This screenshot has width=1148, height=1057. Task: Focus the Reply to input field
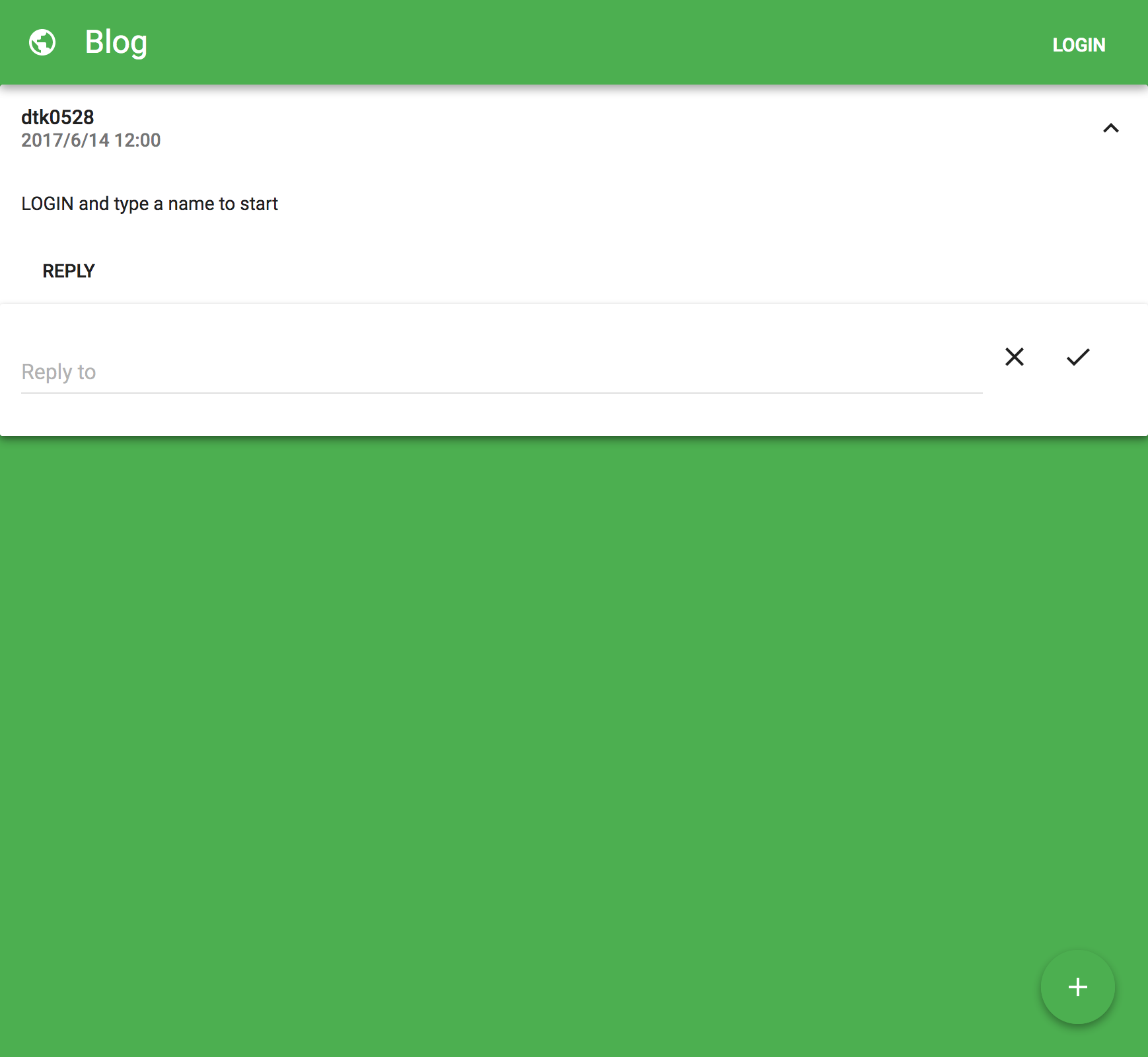pos(502,372)
